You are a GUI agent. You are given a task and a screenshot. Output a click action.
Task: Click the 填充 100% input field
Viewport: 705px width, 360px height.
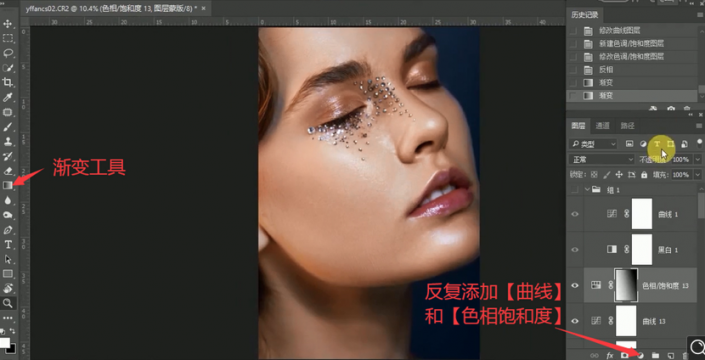tap(681, 174)
